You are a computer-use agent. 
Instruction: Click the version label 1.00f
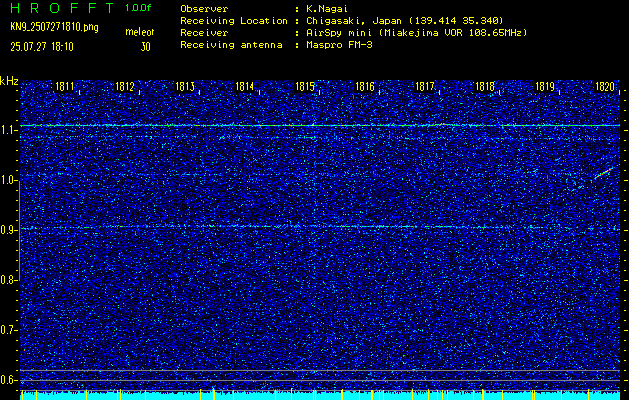[138, 8]
